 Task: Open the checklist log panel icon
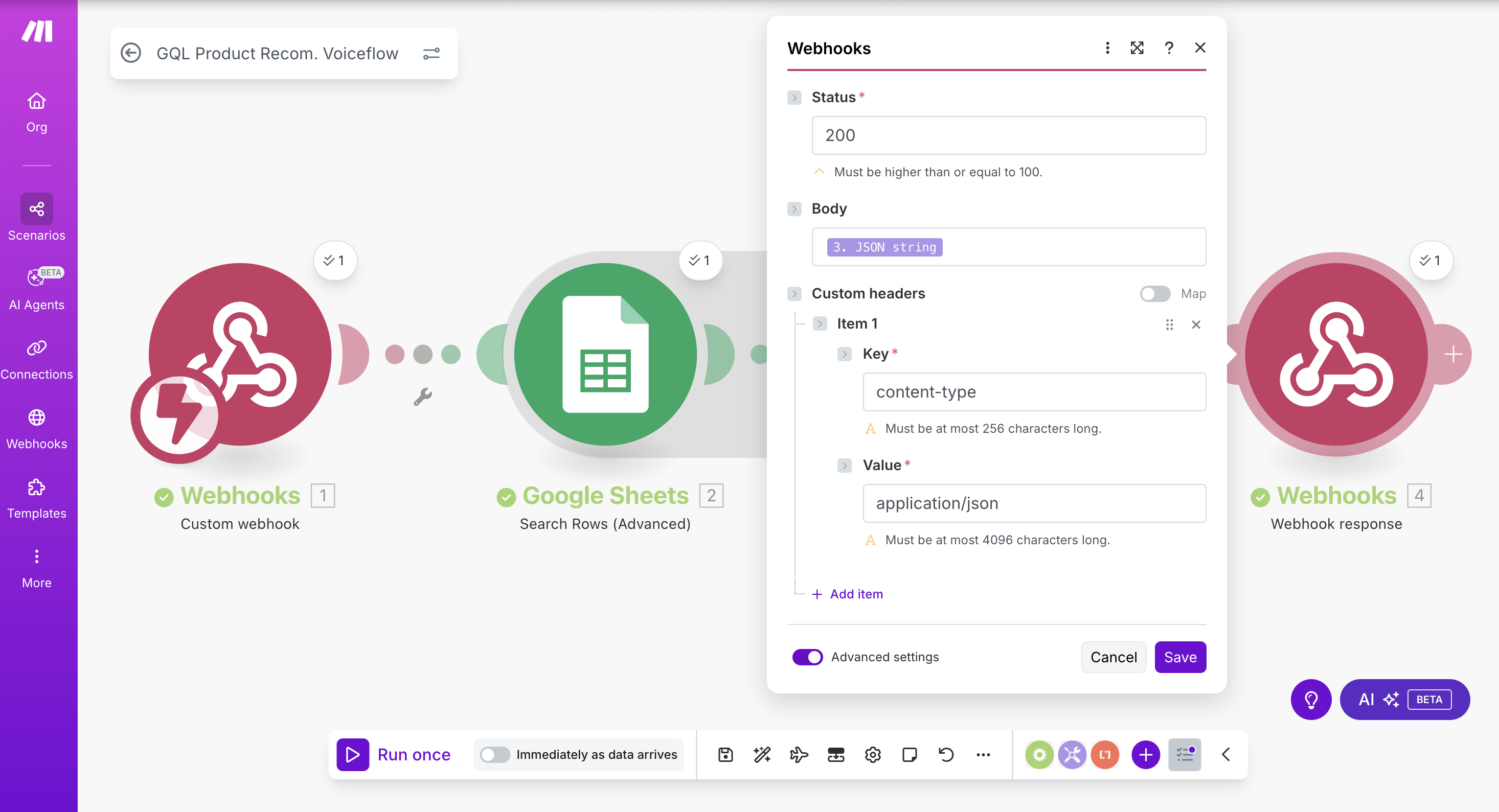[x=1184, y=754]
